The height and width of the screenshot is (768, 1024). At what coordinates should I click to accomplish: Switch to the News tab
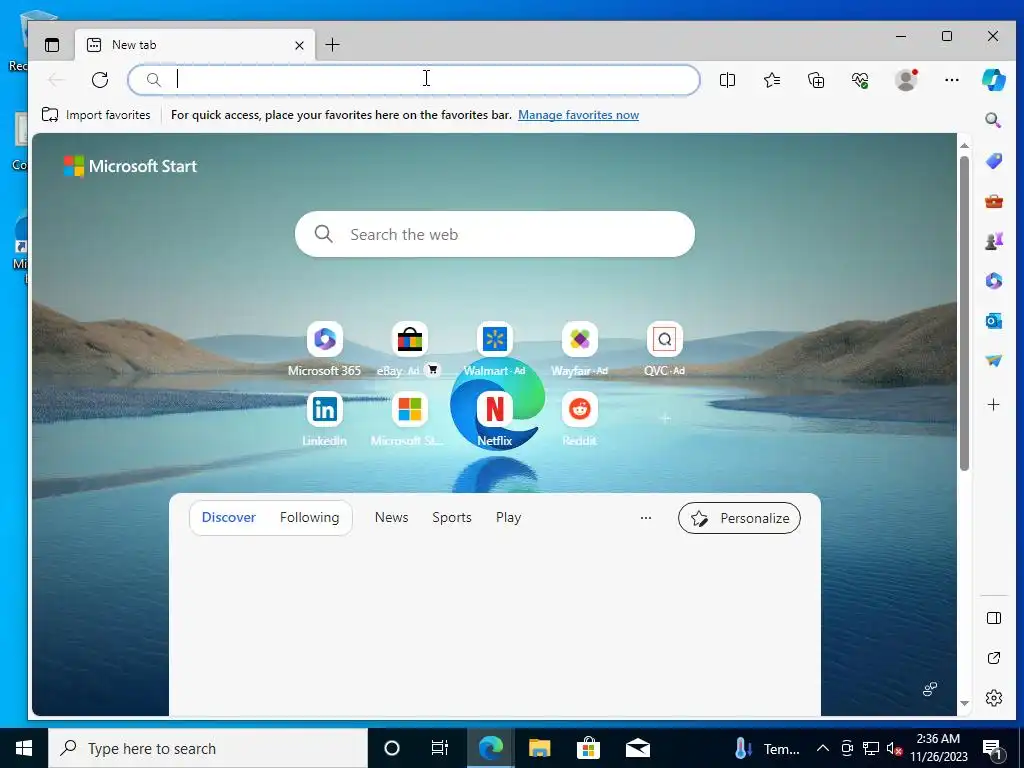click(391, 517)
